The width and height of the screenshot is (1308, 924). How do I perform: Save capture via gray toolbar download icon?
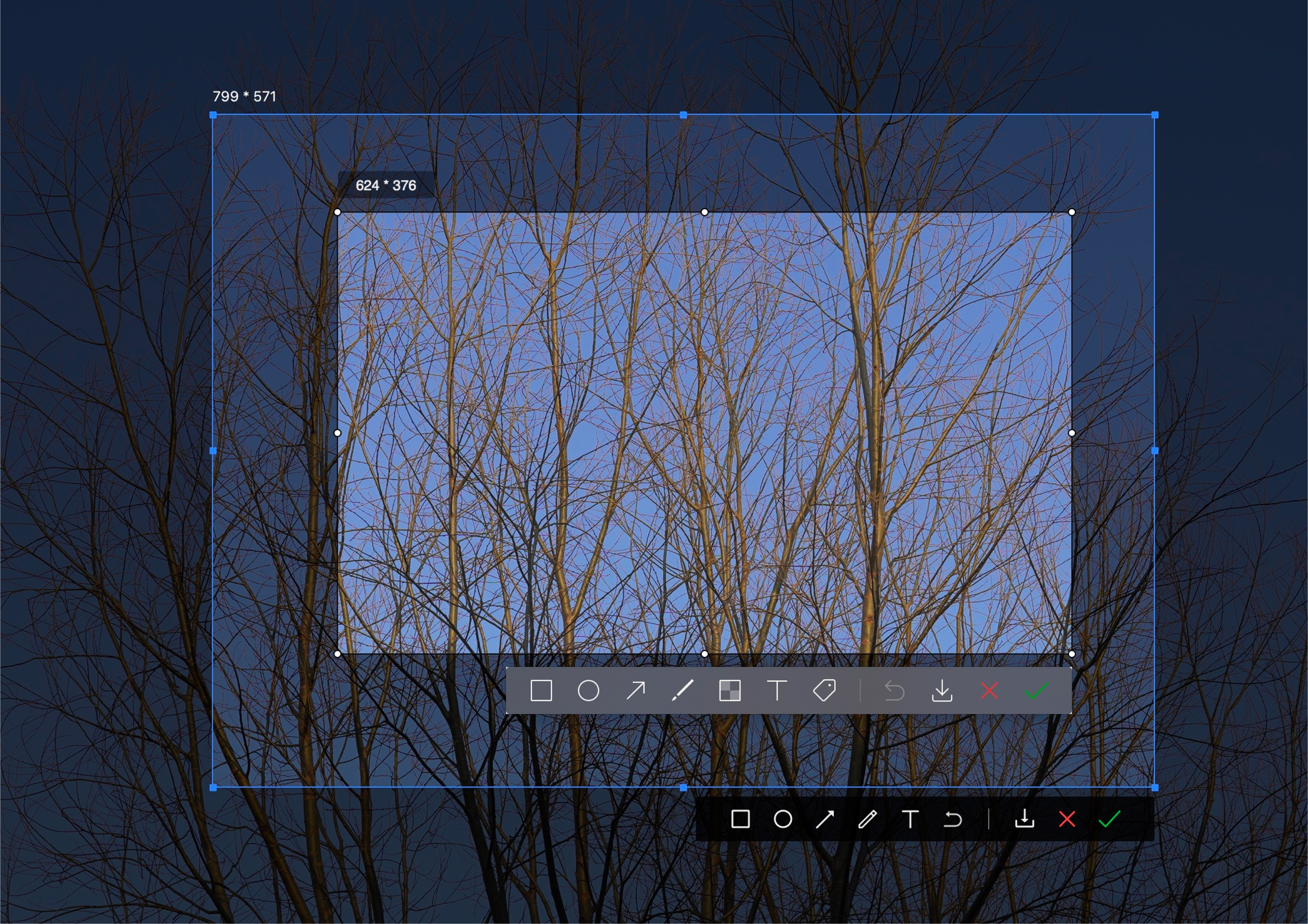942,690
